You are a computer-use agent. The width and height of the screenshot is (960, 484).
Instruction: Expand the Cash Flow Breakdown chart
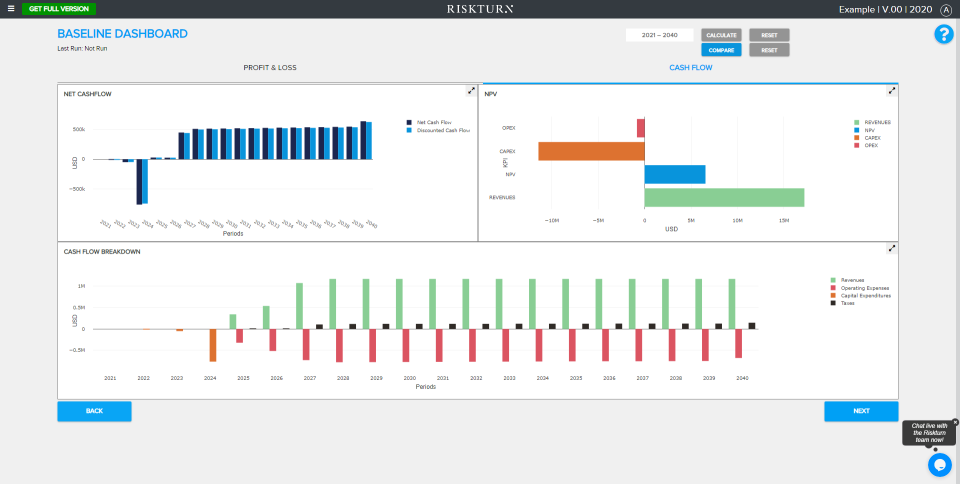[892, 248]
